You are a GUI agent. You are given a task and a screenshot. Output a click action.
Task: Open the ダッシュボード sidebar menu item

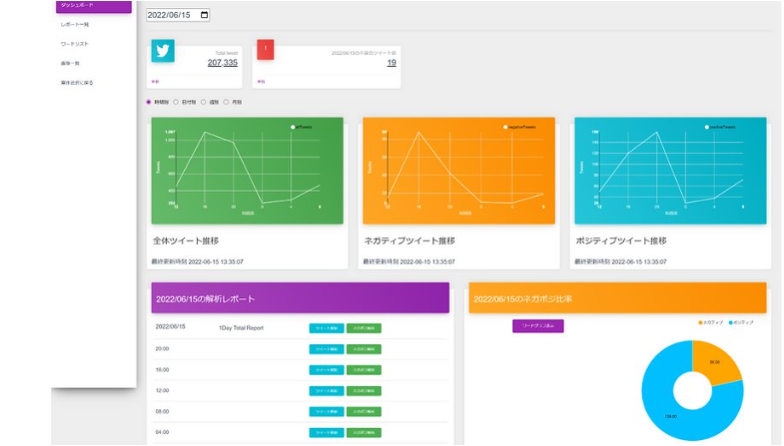[93, 6]
